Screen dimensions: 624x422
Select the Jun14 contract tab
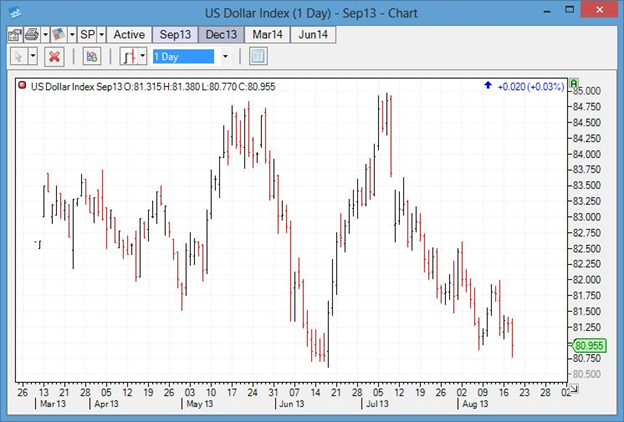(x=313, y=34)
